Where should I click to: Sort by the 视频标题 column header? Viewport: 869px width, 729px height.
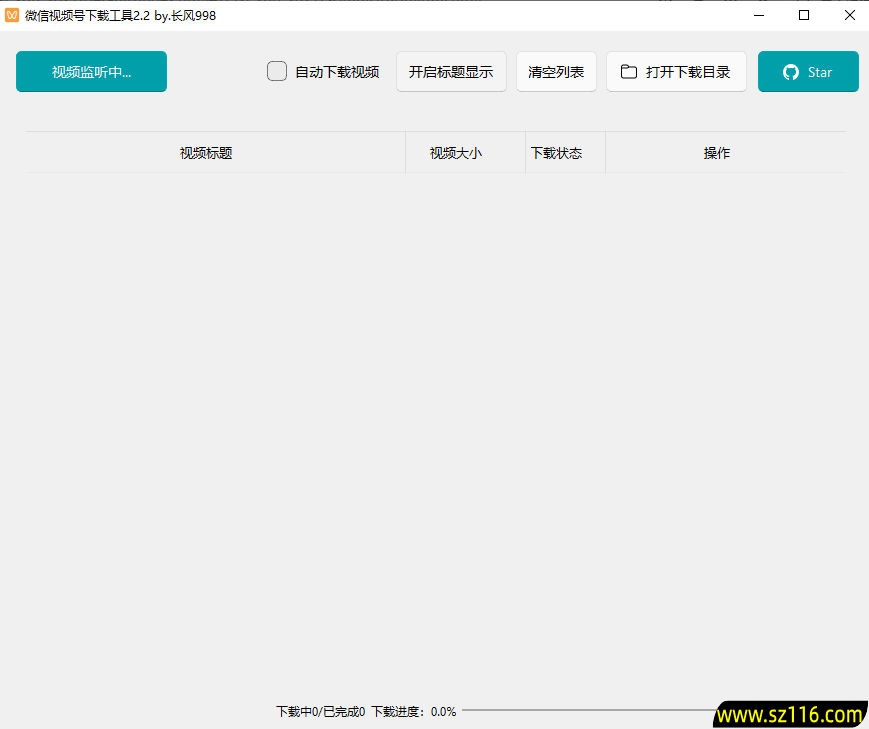tap(206, 153)
